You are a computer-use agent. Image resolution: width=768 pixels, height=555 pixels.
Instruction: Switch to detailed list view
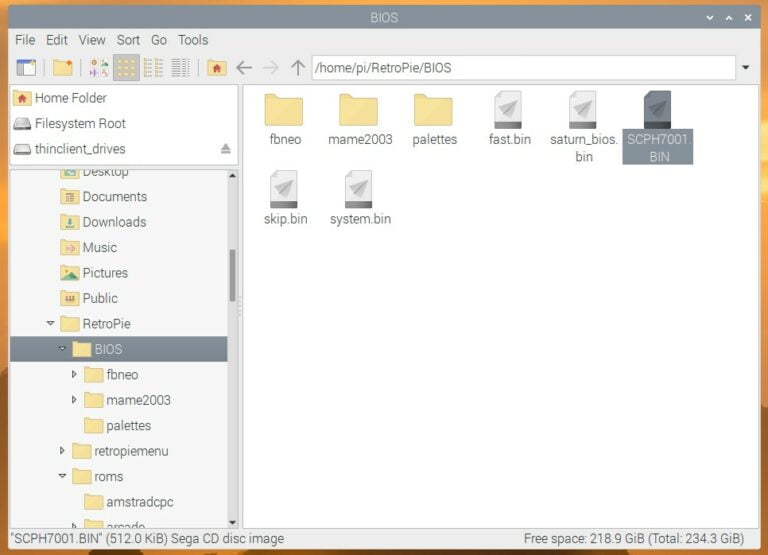pos(180,68)
